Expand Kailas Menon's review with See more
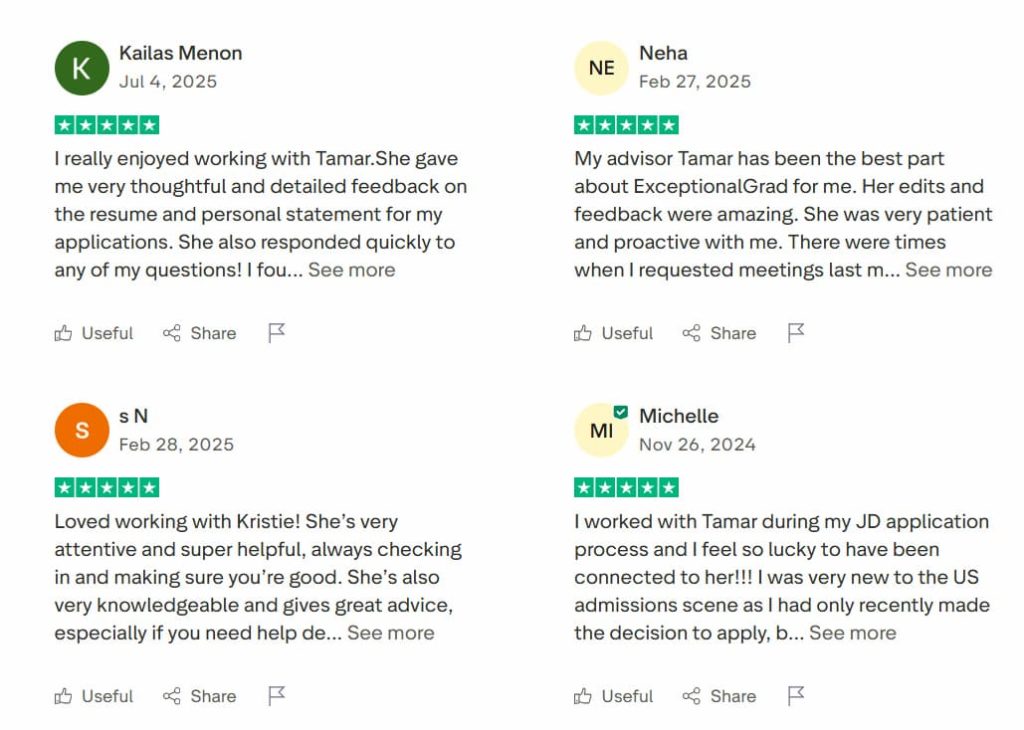1024x730 pixels. [x=351, y=270]
